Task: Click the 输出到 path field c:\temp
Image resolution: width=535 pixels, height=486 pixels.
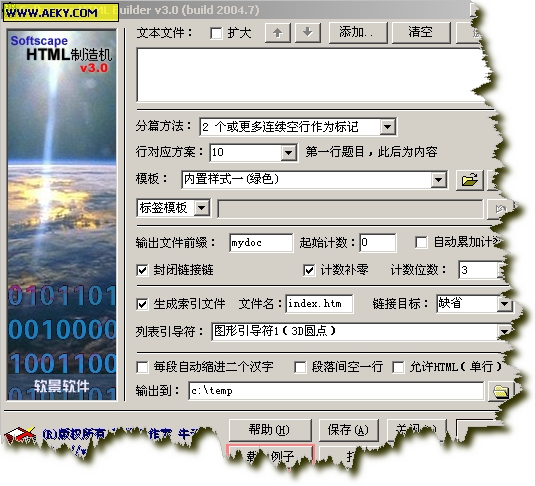Action: tap(336, 391)
